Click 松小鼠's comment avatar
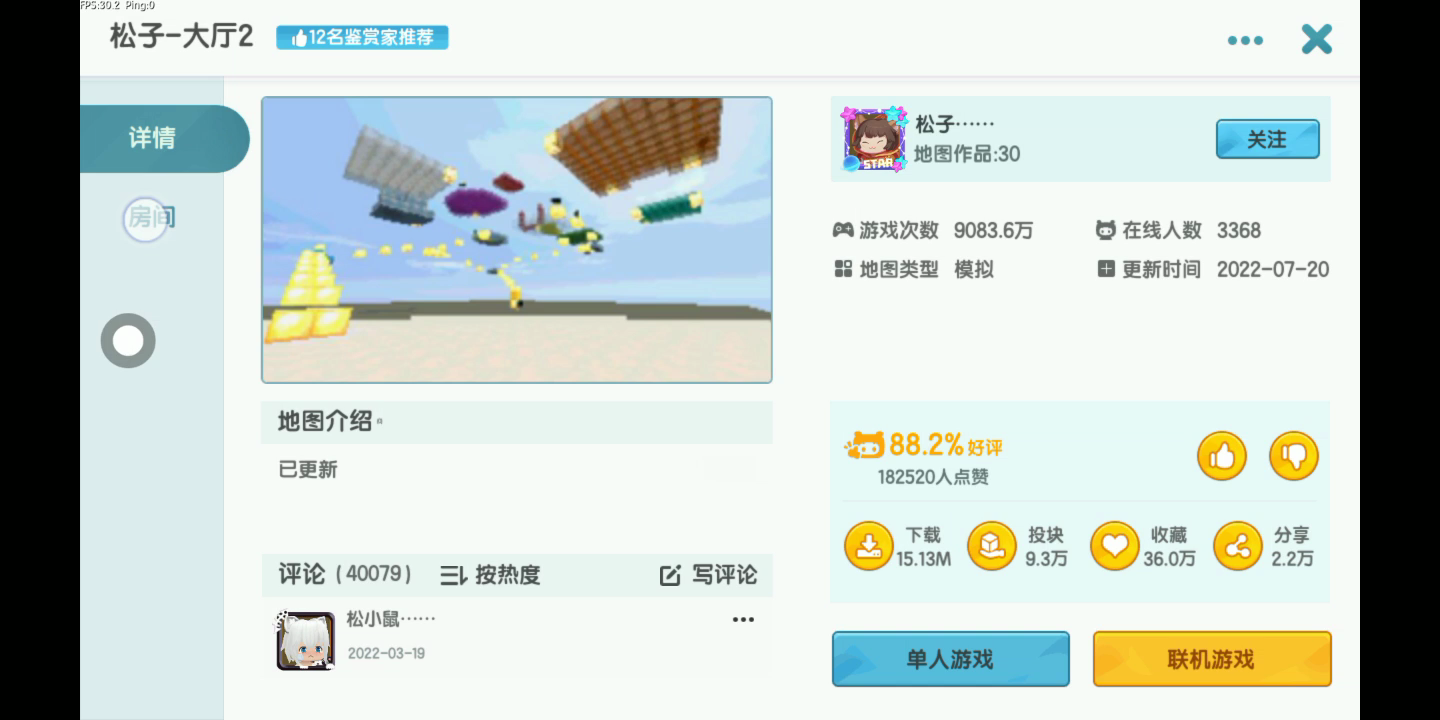Image resolution: width=1440 pixels, height=720 pixels. tap(306, 640)
